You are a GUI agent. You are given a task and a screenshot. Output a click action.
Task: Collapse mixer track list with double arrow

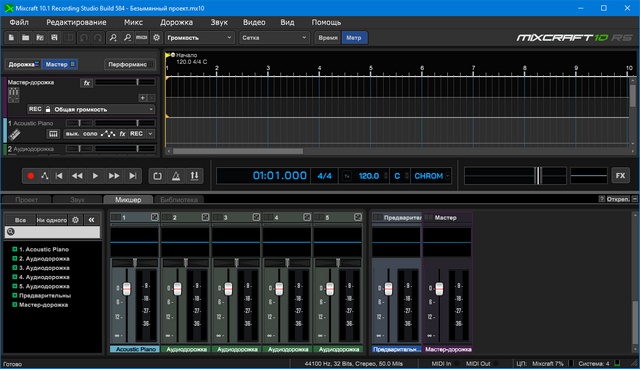click(x=91, y=220)
